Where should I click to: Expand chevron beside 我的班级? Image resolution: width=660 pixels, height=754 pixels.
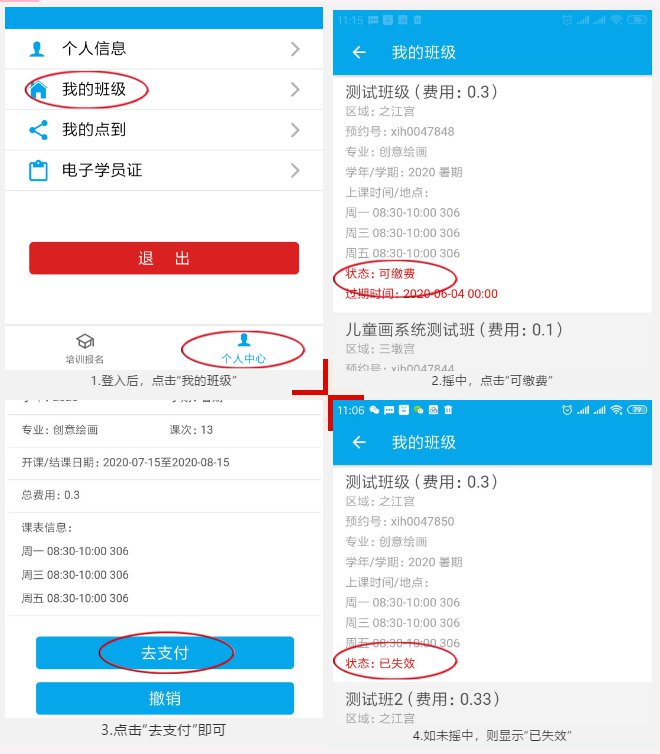[296, 89]
